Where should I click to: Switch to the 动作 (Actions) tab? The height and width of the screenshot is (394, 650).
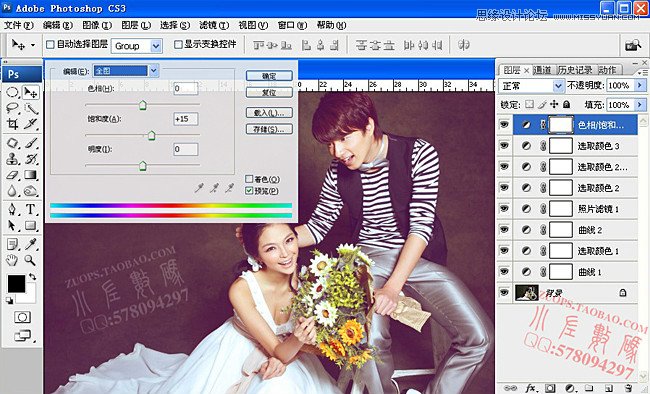(x=607, y=70)
